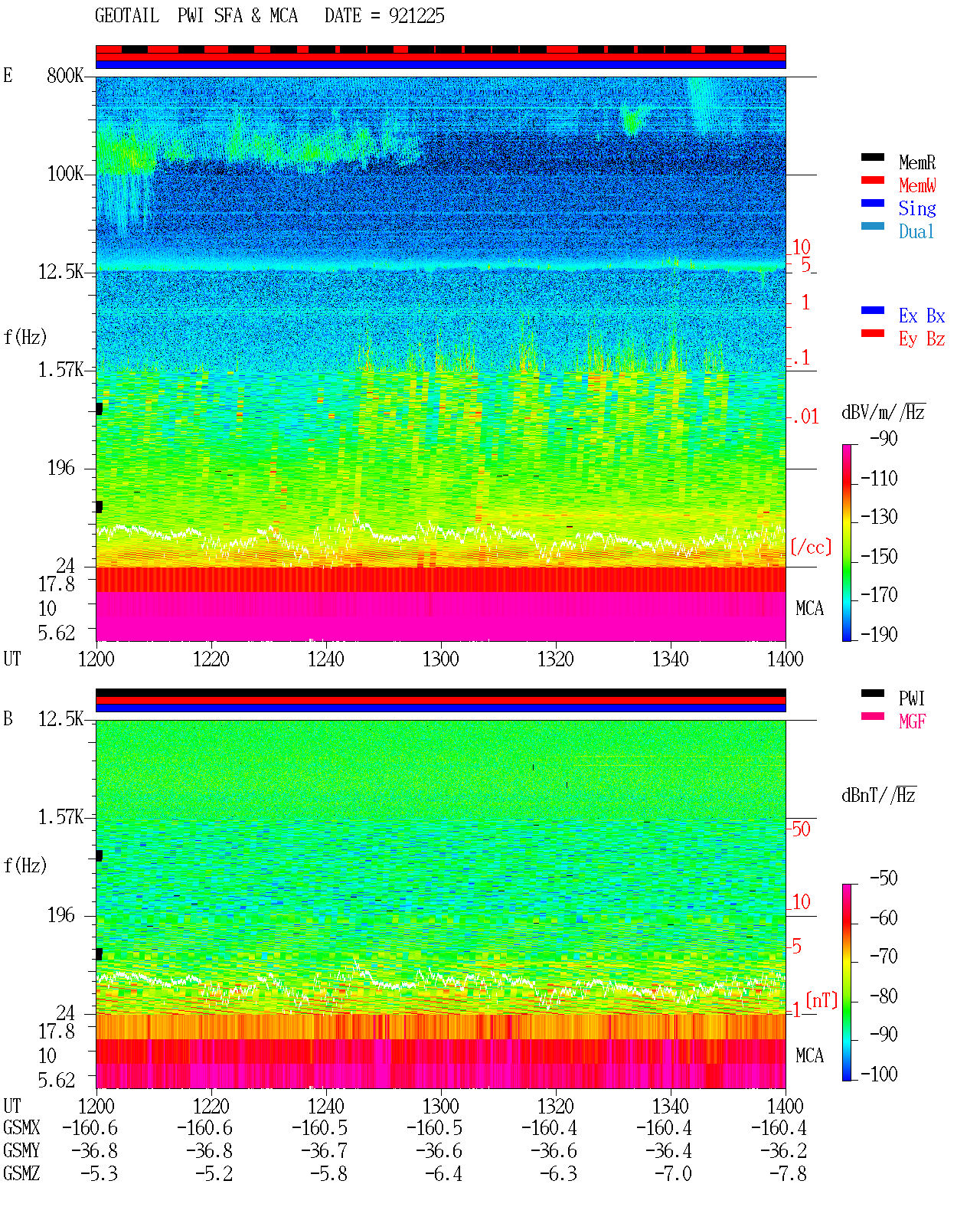Click the 'MCA' label beside the E panel
The width and height of the screenshot is (980, 1220).
click(809, 609)
